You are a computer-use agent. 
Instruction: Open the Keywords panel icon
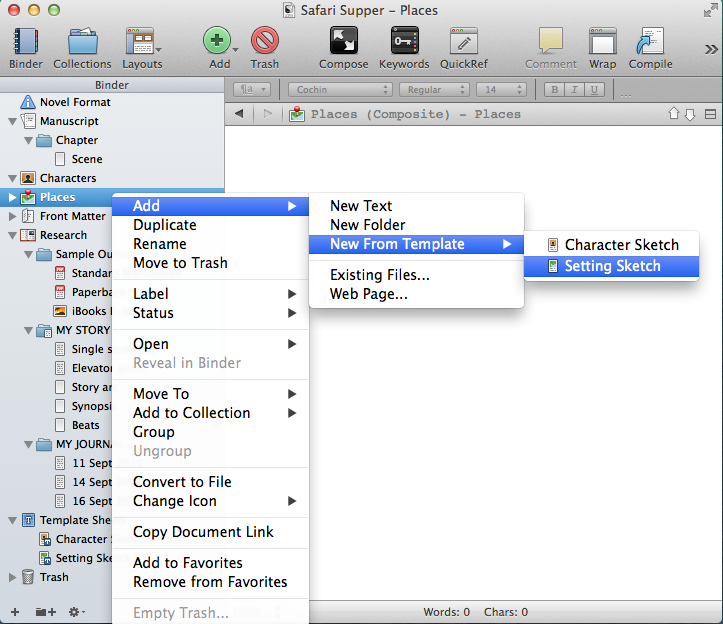click(x=404, y=41)
